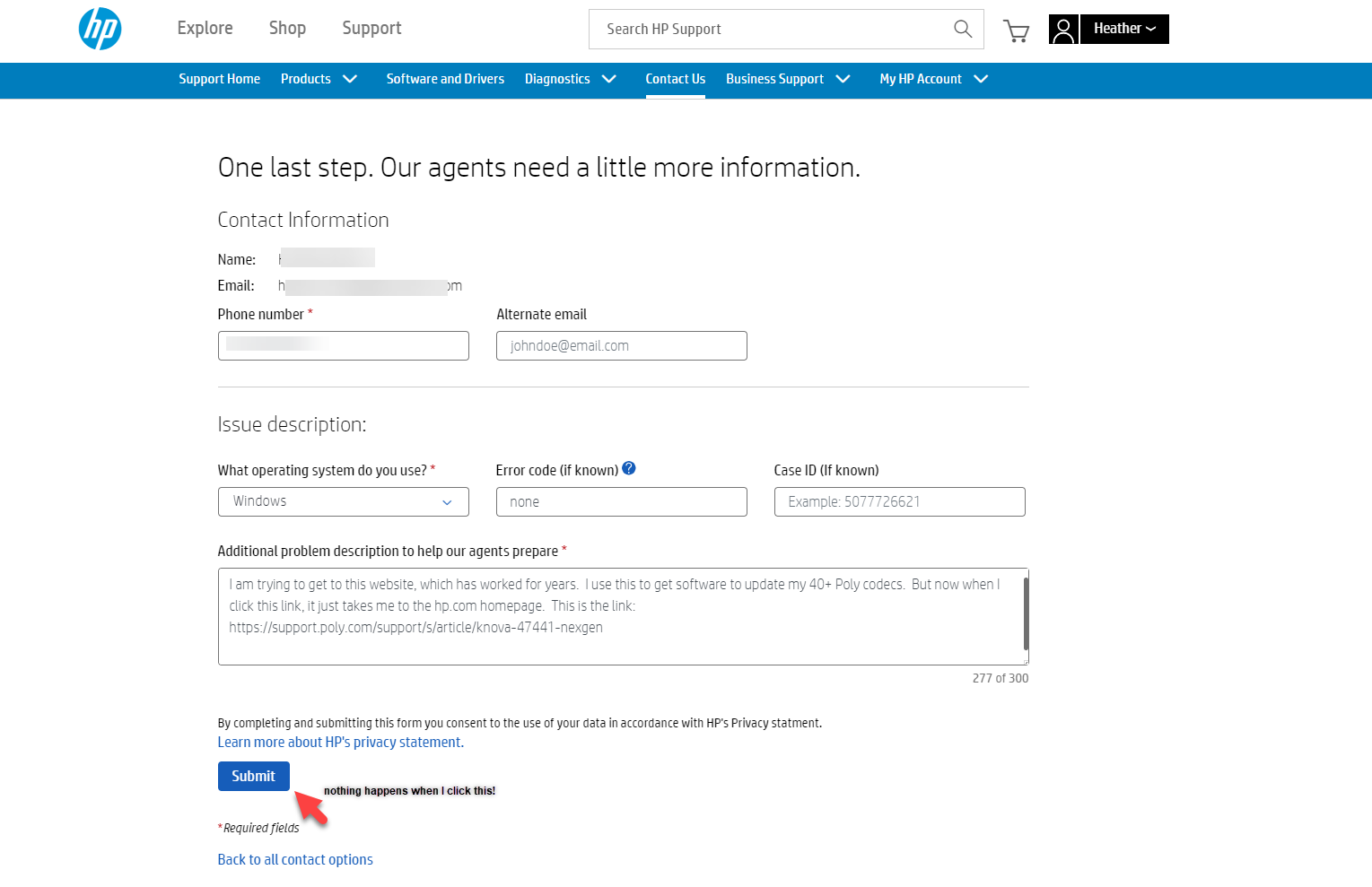The width and height of the screenshot is (1372, 887).
Task: Open Software and Drivers page
Action: (x=445, y=79)
